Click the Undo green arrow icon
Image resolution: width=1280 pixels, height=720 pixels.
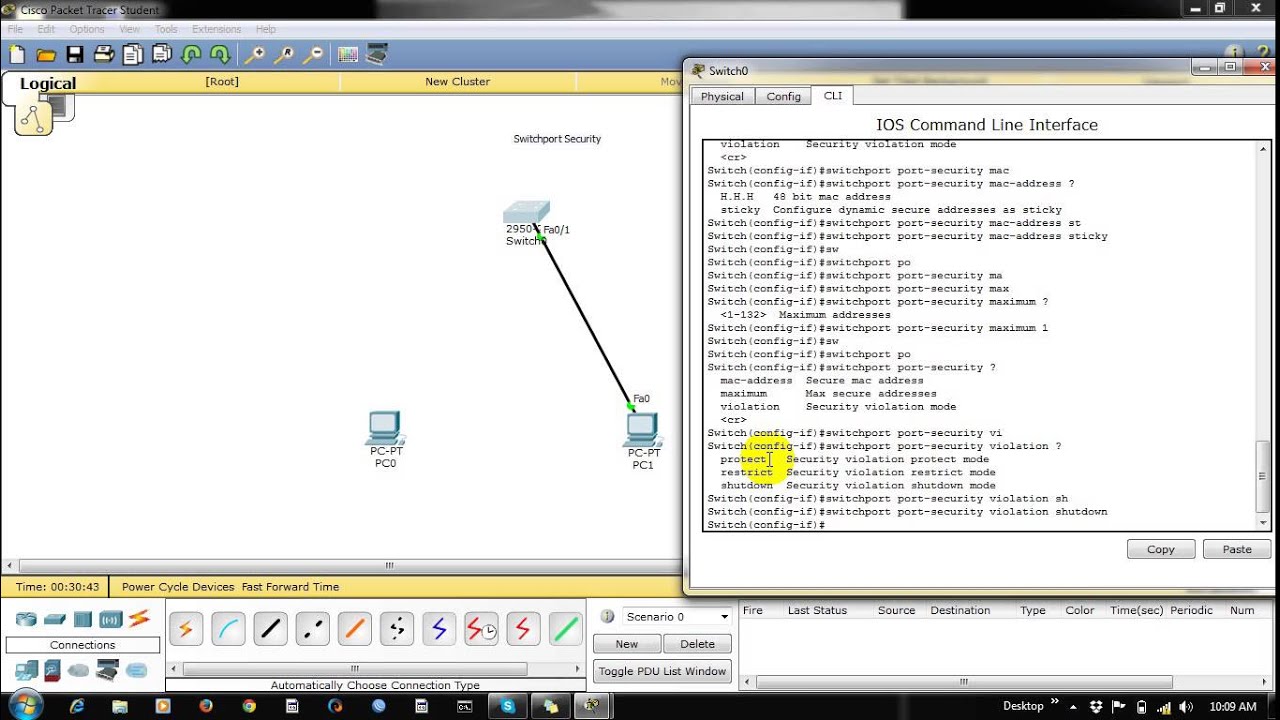[x=191, y=54]
